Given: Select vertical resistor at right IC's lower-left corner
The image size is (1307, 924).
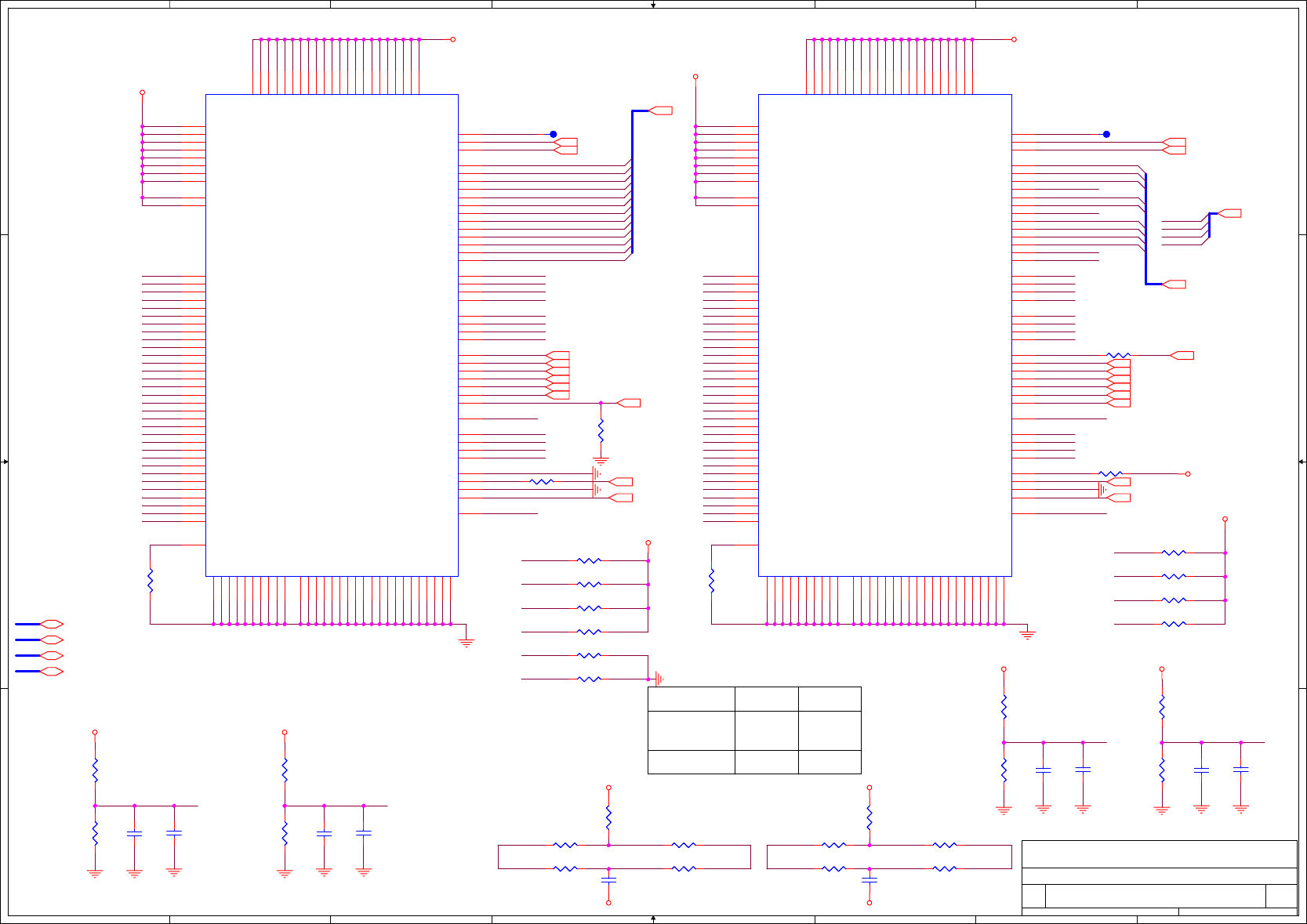Looking at the screenshot, I should coord(711,581).
